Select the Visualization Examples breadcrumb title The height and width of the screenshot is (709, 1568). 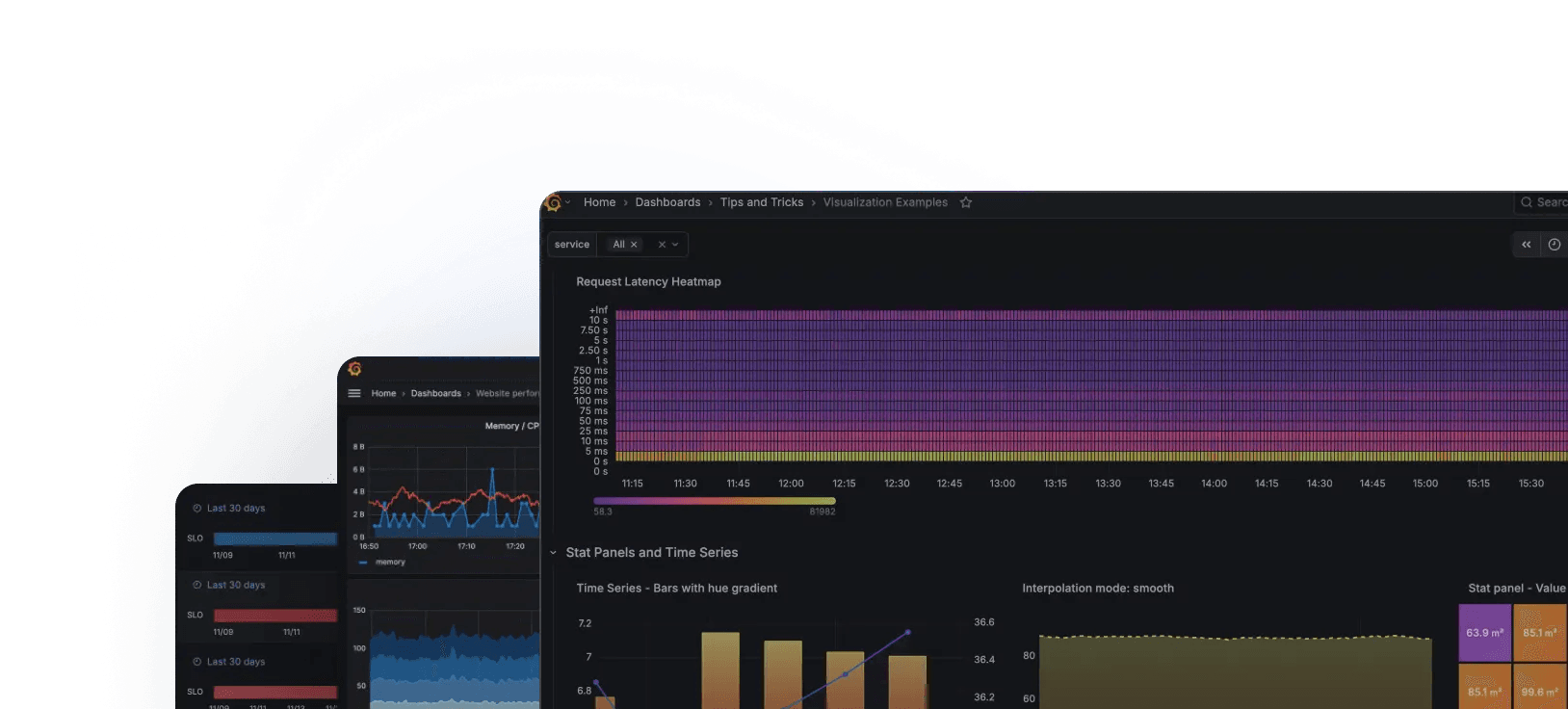[x=885, y=202]
